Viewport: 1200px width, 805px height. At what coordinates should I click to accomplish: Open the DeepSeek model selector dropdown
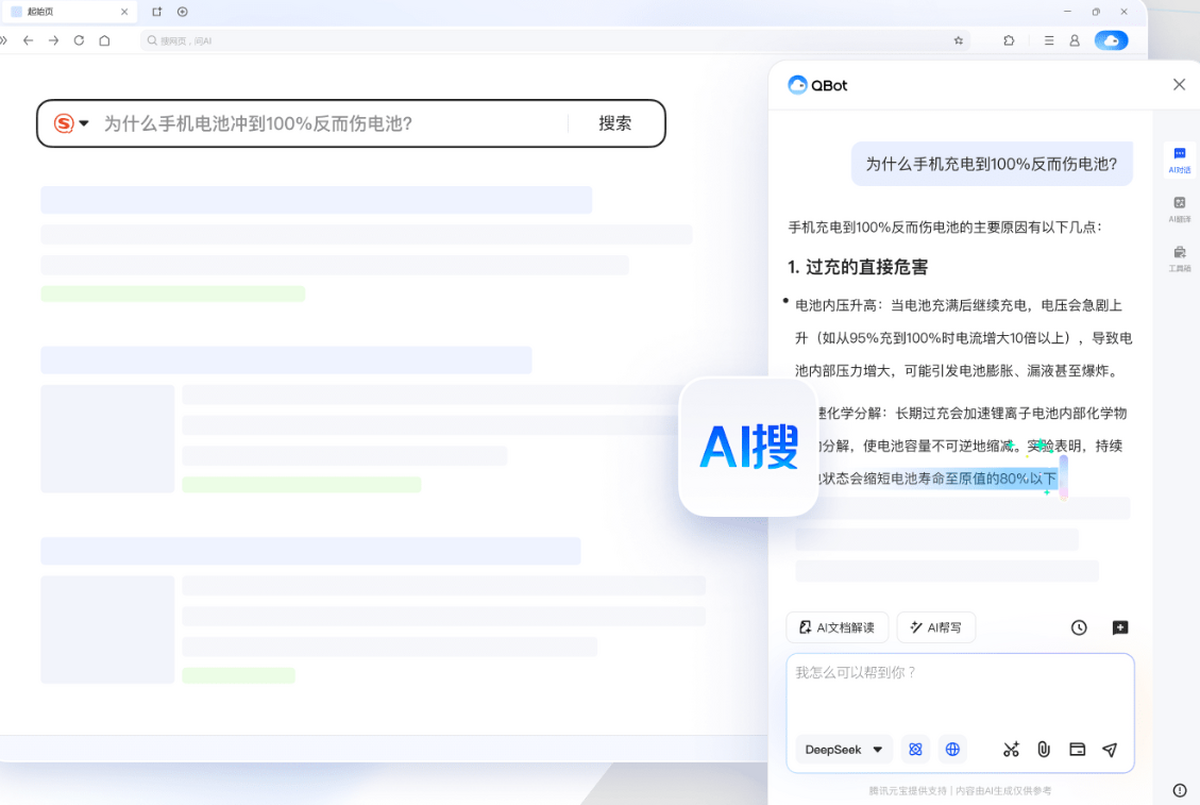pos(843,749)
